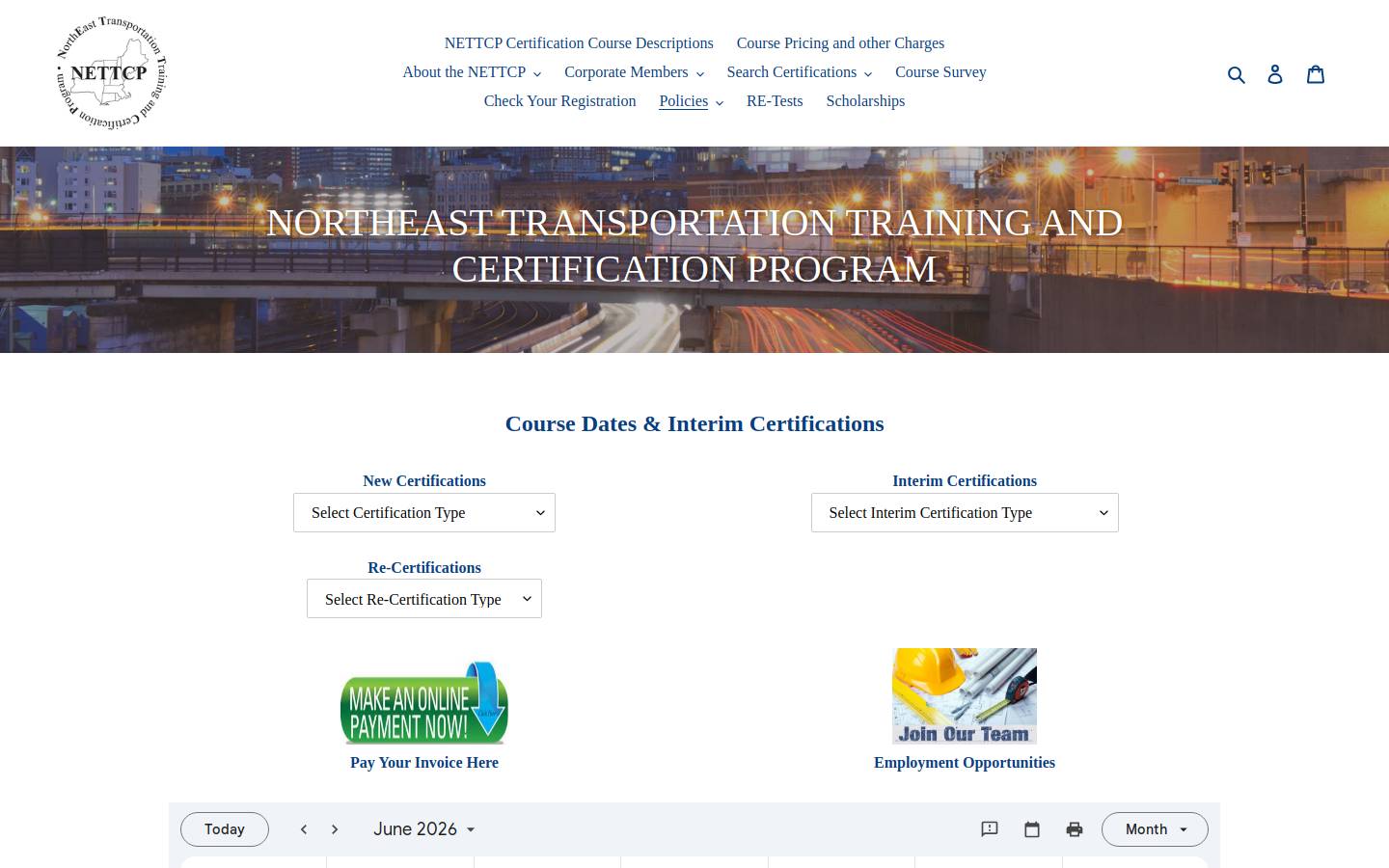Viewport: 1389px width, 868px height.
Task: Open NETTCP Certification Course Descriptions
Action: click(579, 43)
